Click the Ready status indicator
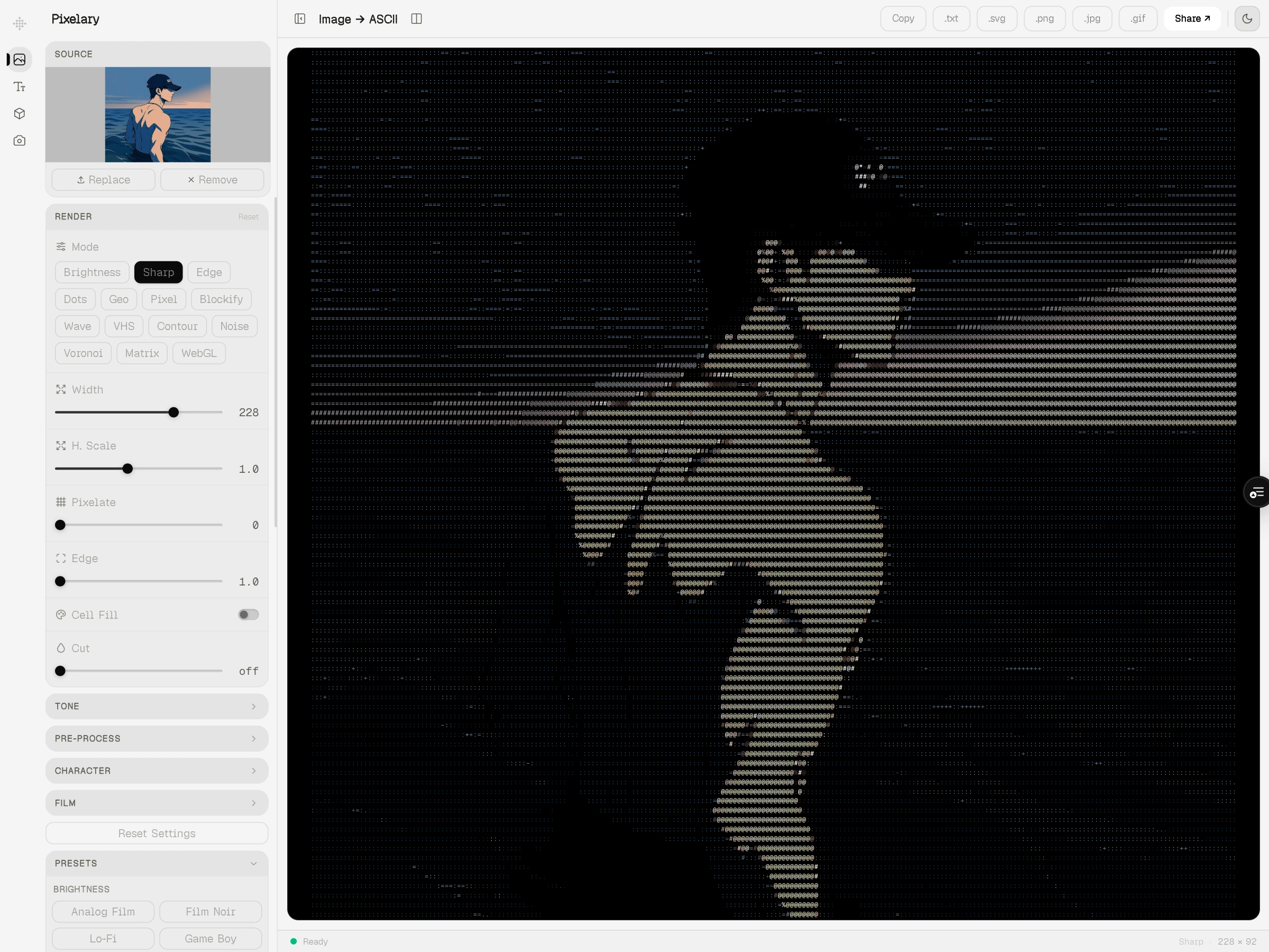 click(x=309, y=941)
